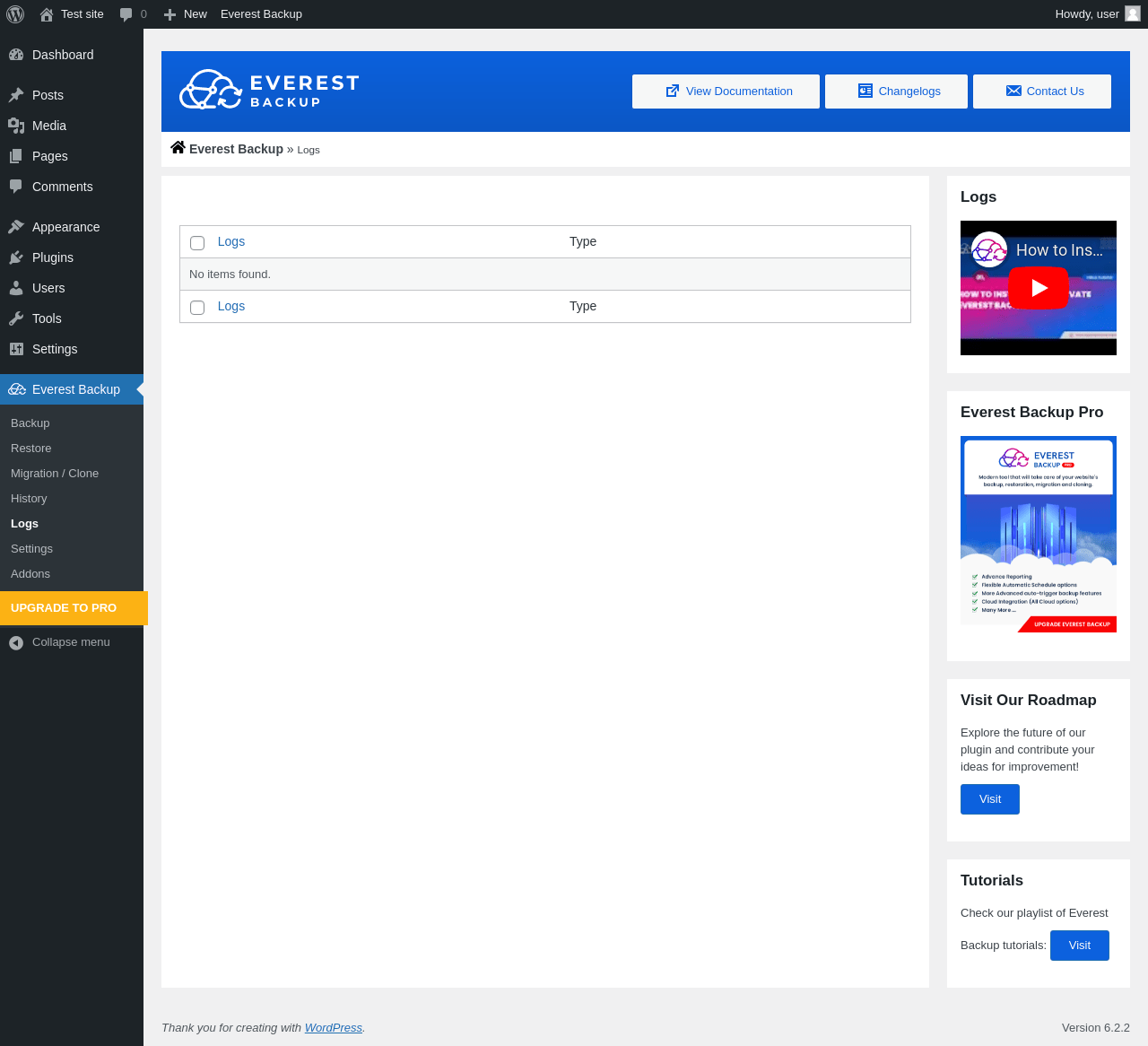This screenshot has width=1148, height=1046.
Task: Click the Posts pushpin icon
Action: (x=16, y=95)
